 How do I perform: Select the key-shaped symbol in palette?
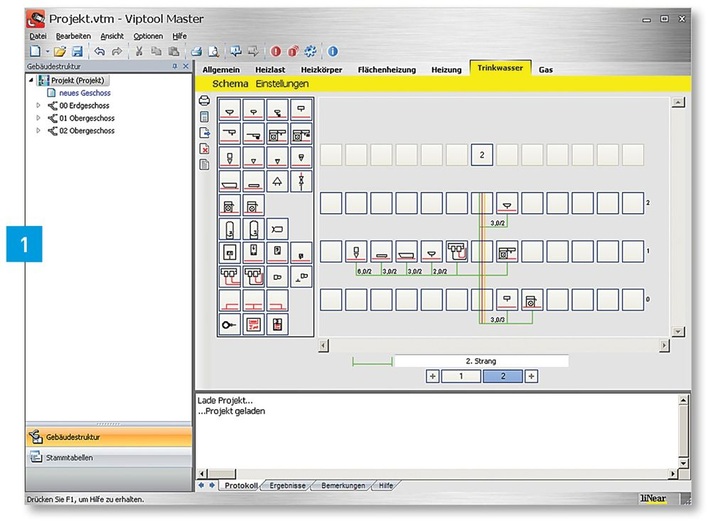click(229, 324)
